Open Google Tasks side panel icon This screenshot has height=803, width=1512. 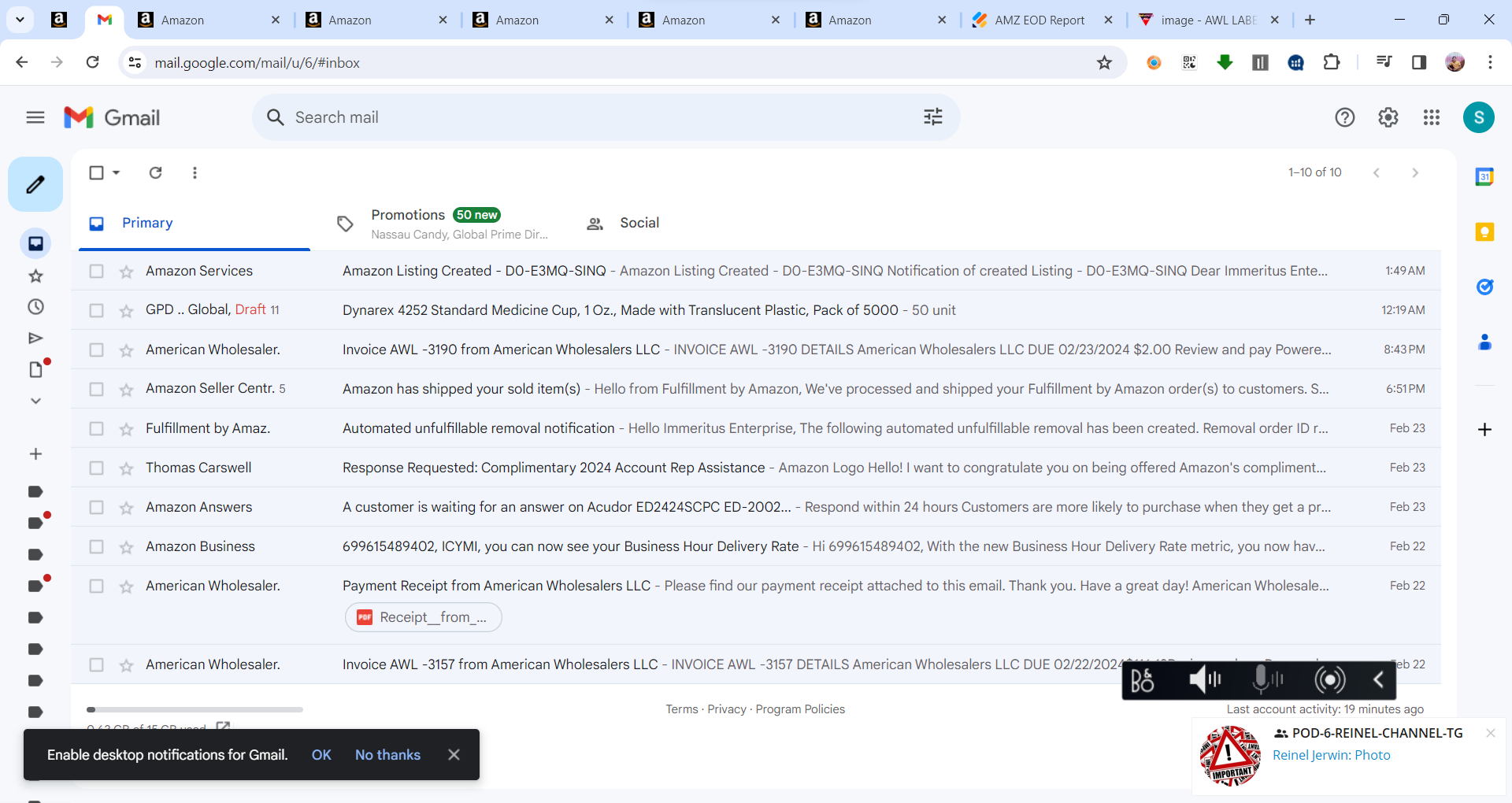1484,287
